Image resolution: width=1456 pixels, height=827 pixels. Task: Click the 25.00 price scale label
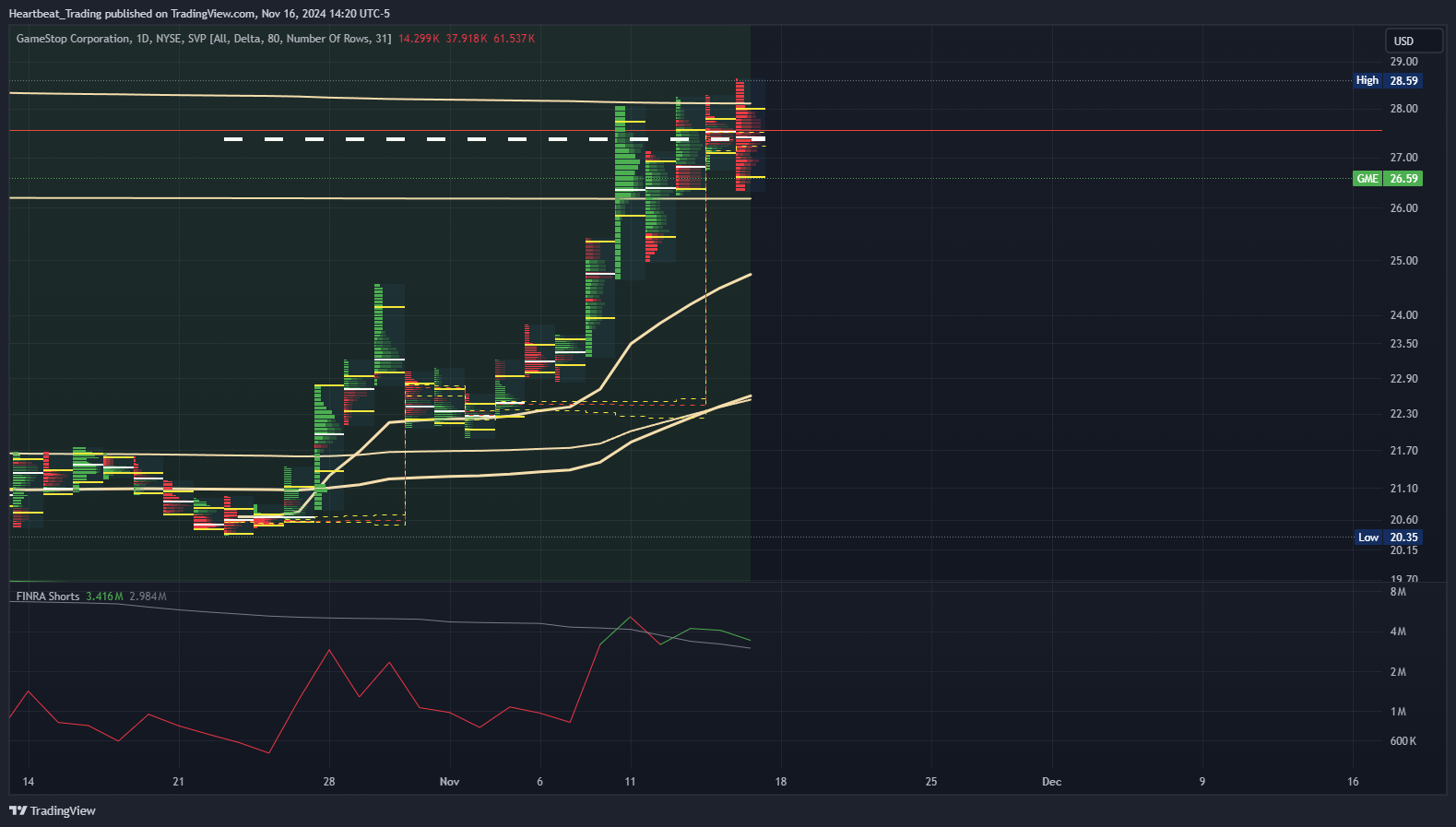(x=1403, y=261)
